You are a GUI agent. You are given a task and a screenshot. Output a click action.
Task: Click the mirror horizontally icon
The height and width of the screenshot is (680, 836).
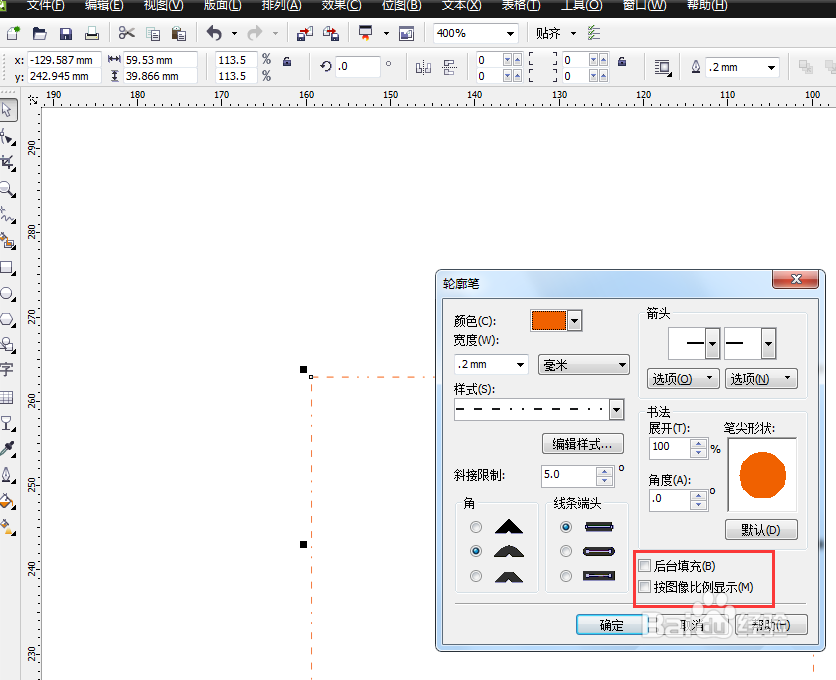[423, 67]
